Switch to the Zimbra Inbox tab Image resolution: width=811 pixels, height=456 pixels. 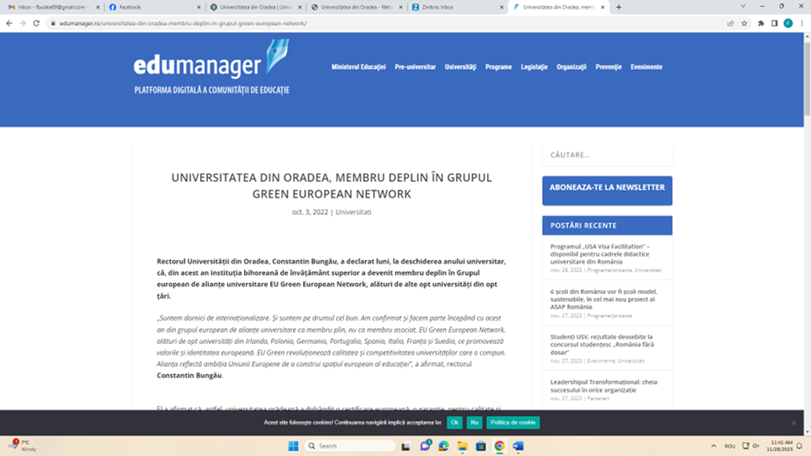coord(455,7)
